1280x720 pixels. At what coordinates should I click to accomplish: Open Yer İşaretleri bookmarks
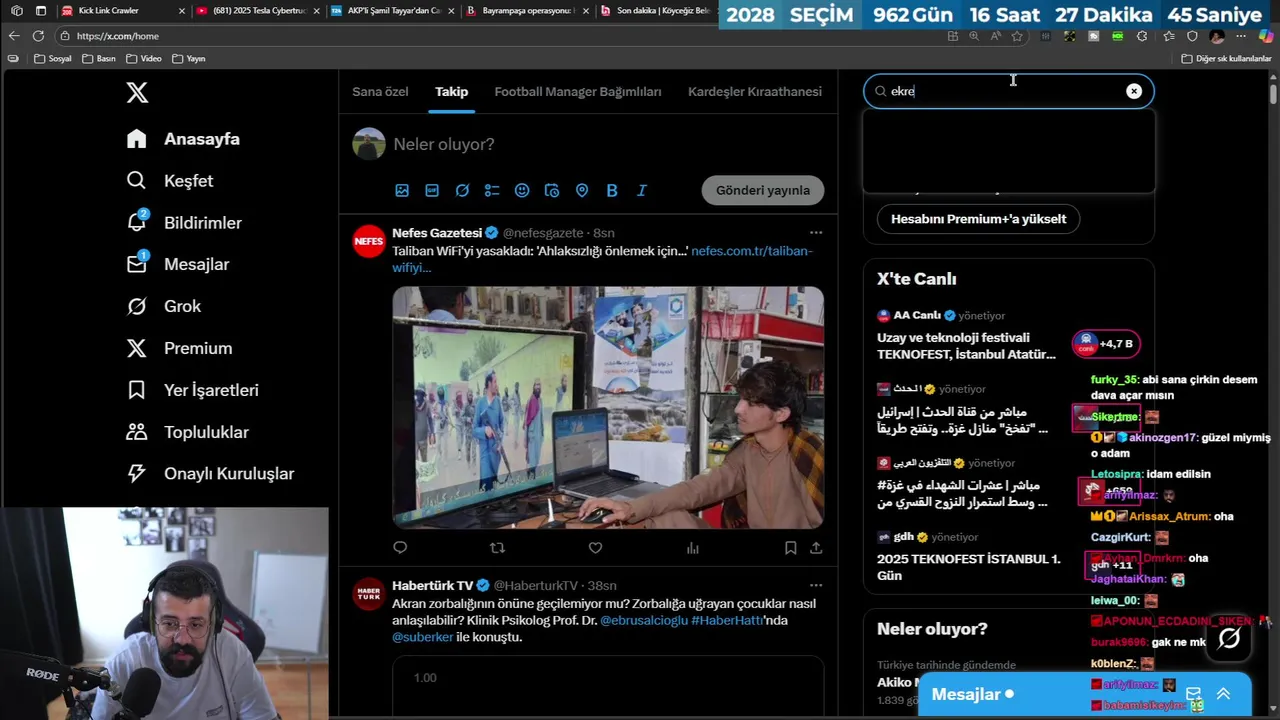coord(192,390)
